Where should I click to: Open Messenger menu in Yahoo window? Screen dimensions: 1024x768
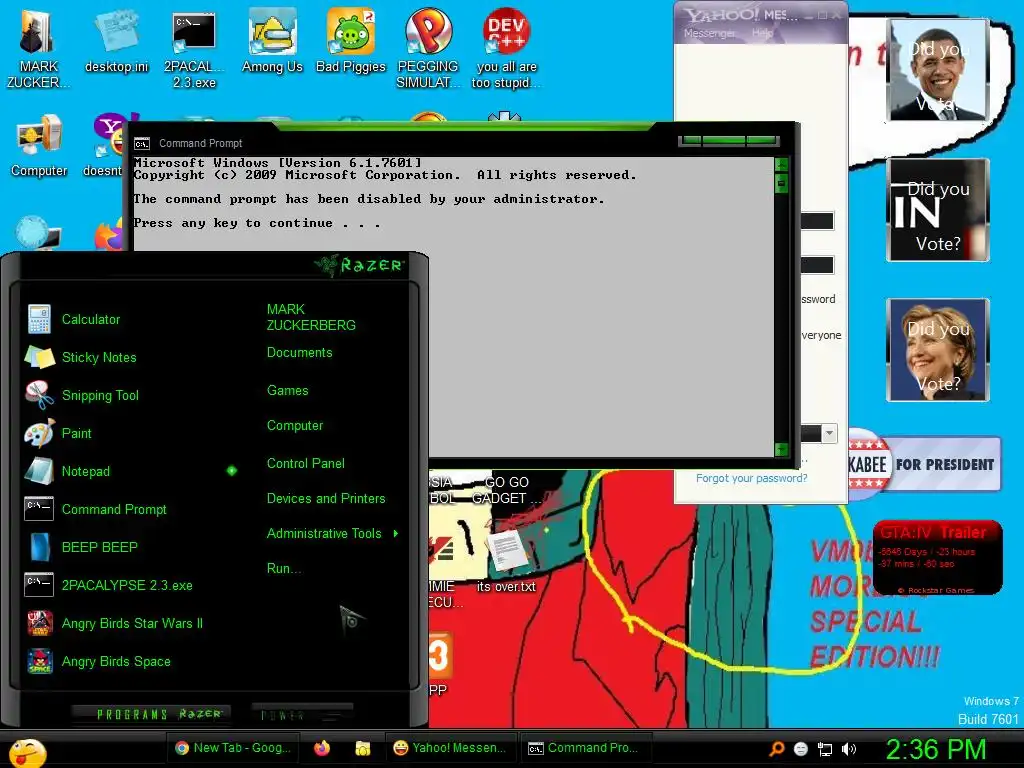[x=709, y=33]
